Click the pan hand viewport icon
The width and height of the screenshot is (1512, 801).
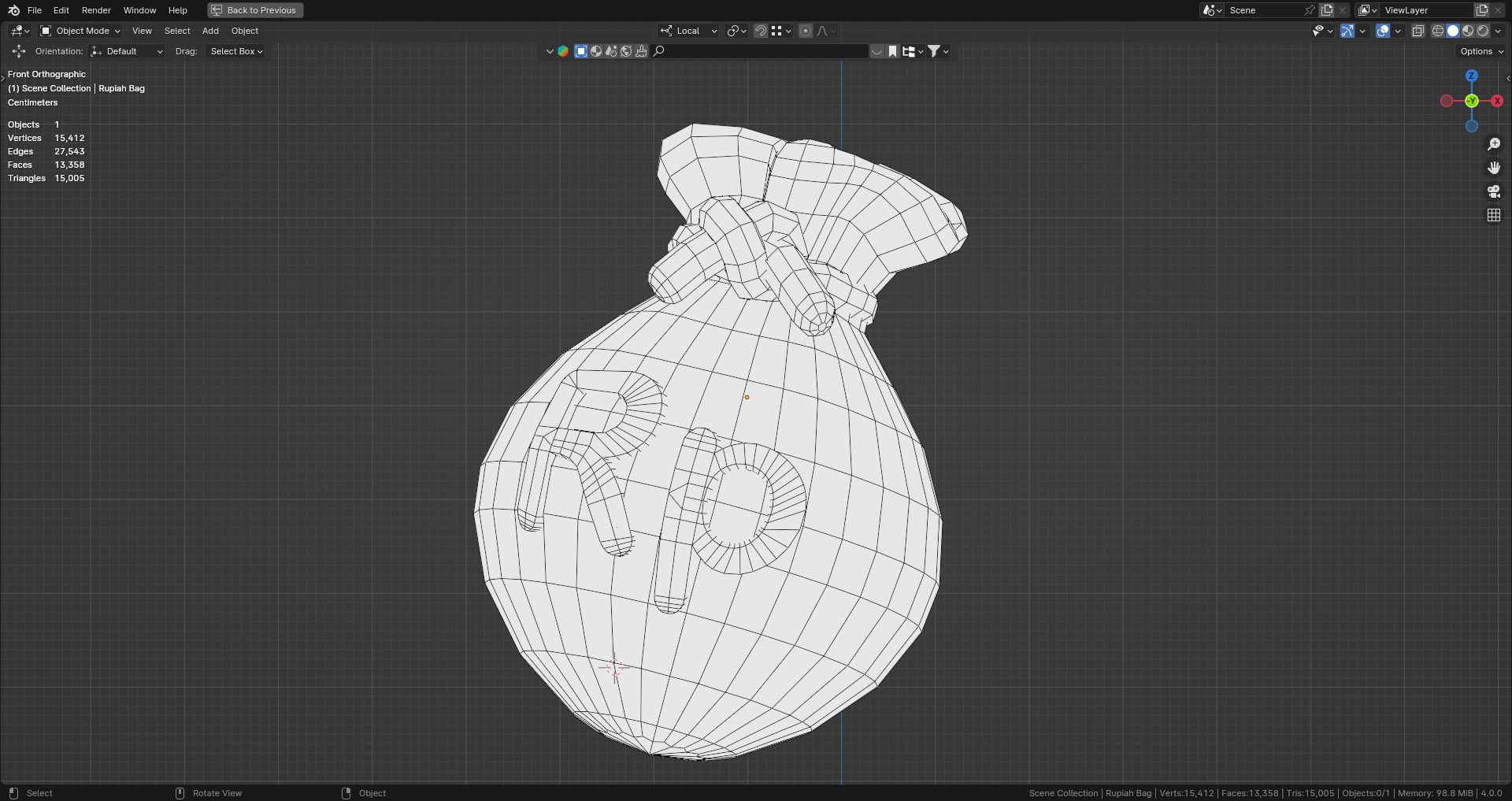(1494, 168)
